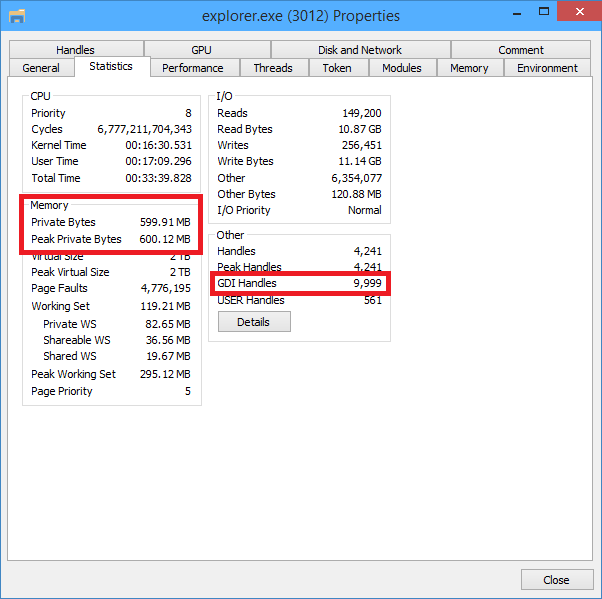The width and height of the screenshot is (602, 599).
Task: Open the Comment tab
Action: [x=521, y=50]
